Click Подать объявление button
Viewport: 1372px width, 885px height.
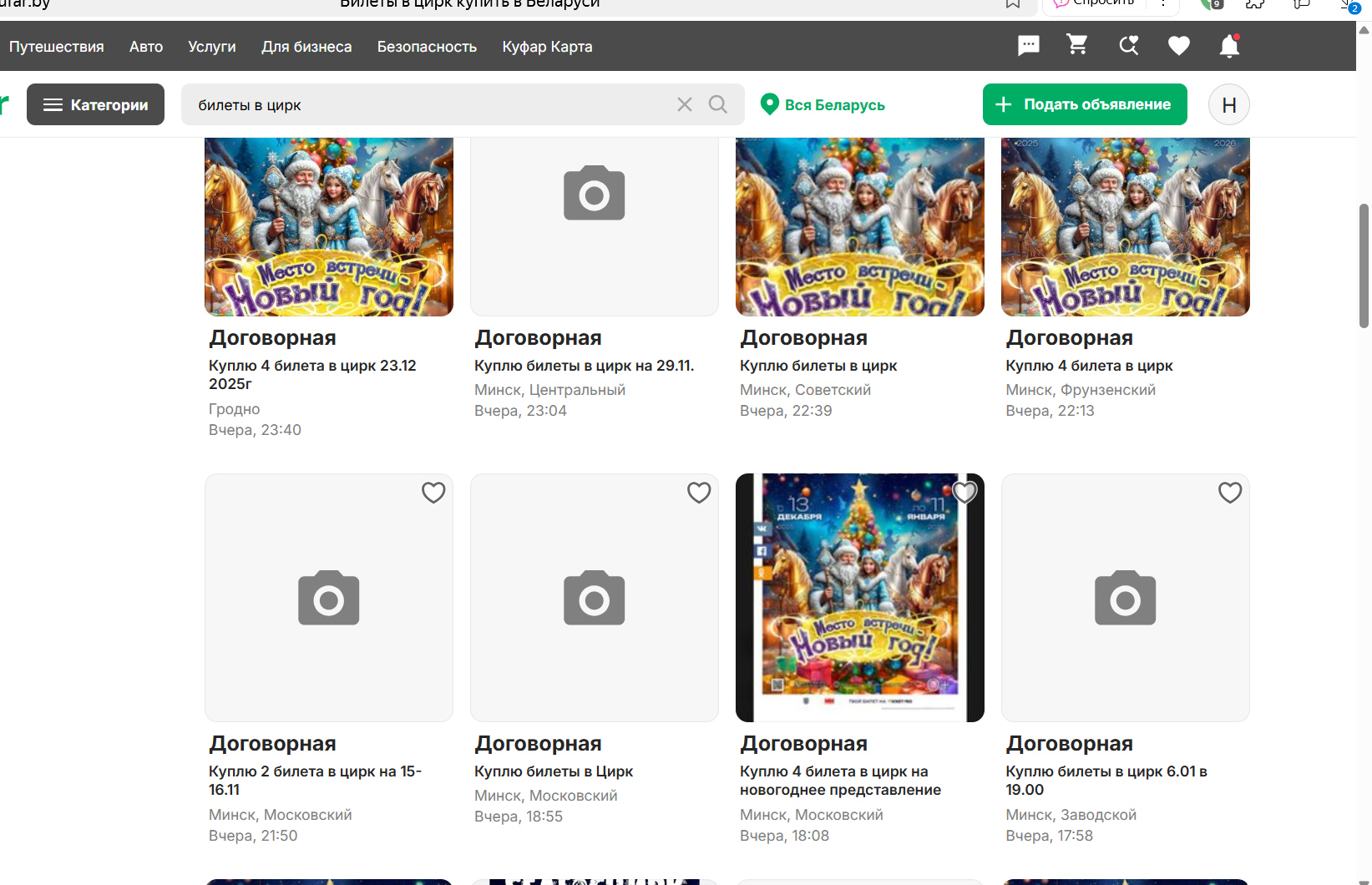tap(1084, 104)
